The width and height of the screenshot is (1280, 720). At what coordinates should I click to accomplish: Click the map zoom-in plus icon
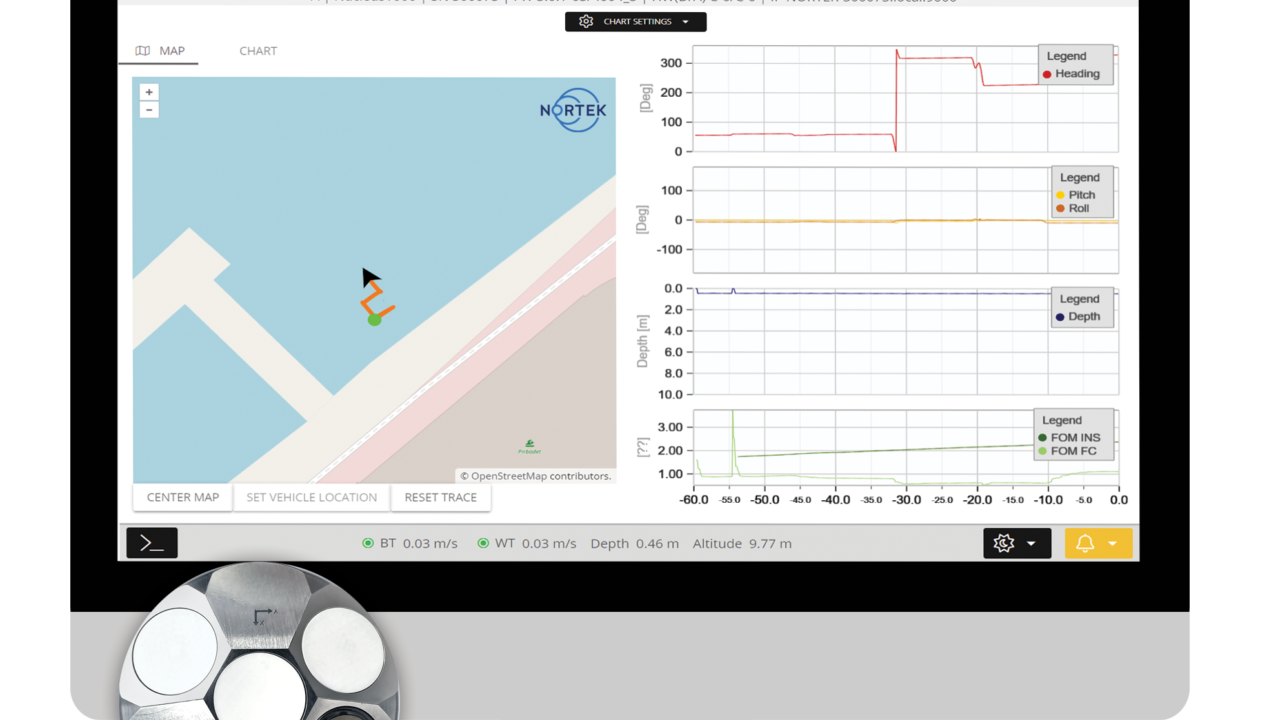click(148, 91)
